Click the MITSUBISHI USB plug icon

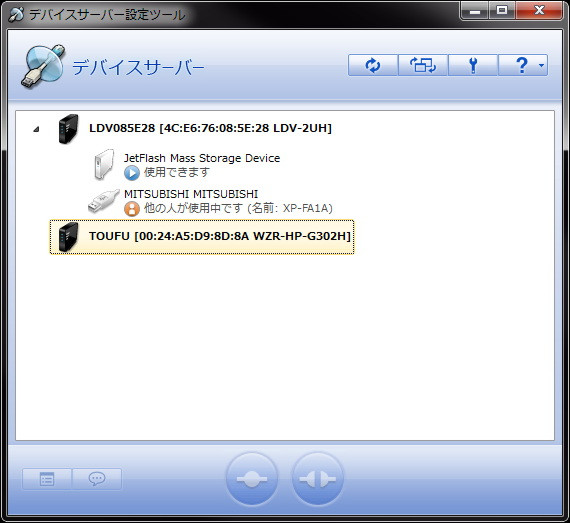click(104, 201)
